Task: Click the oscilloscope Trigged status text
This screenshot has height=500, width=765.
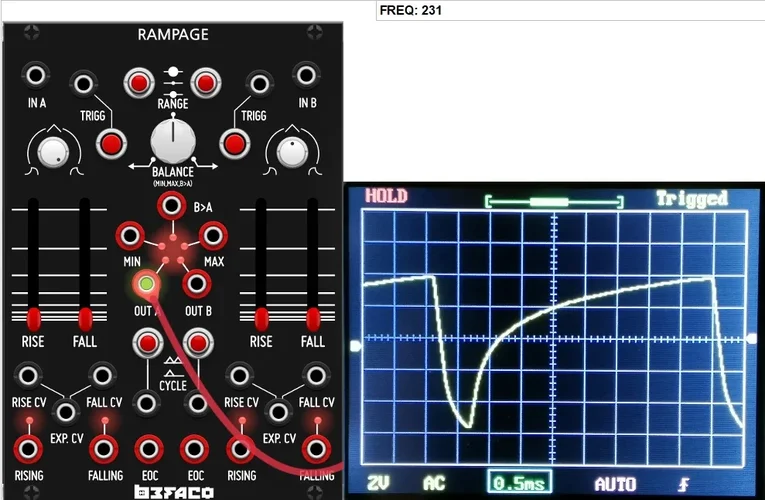Action: point(692,199)
